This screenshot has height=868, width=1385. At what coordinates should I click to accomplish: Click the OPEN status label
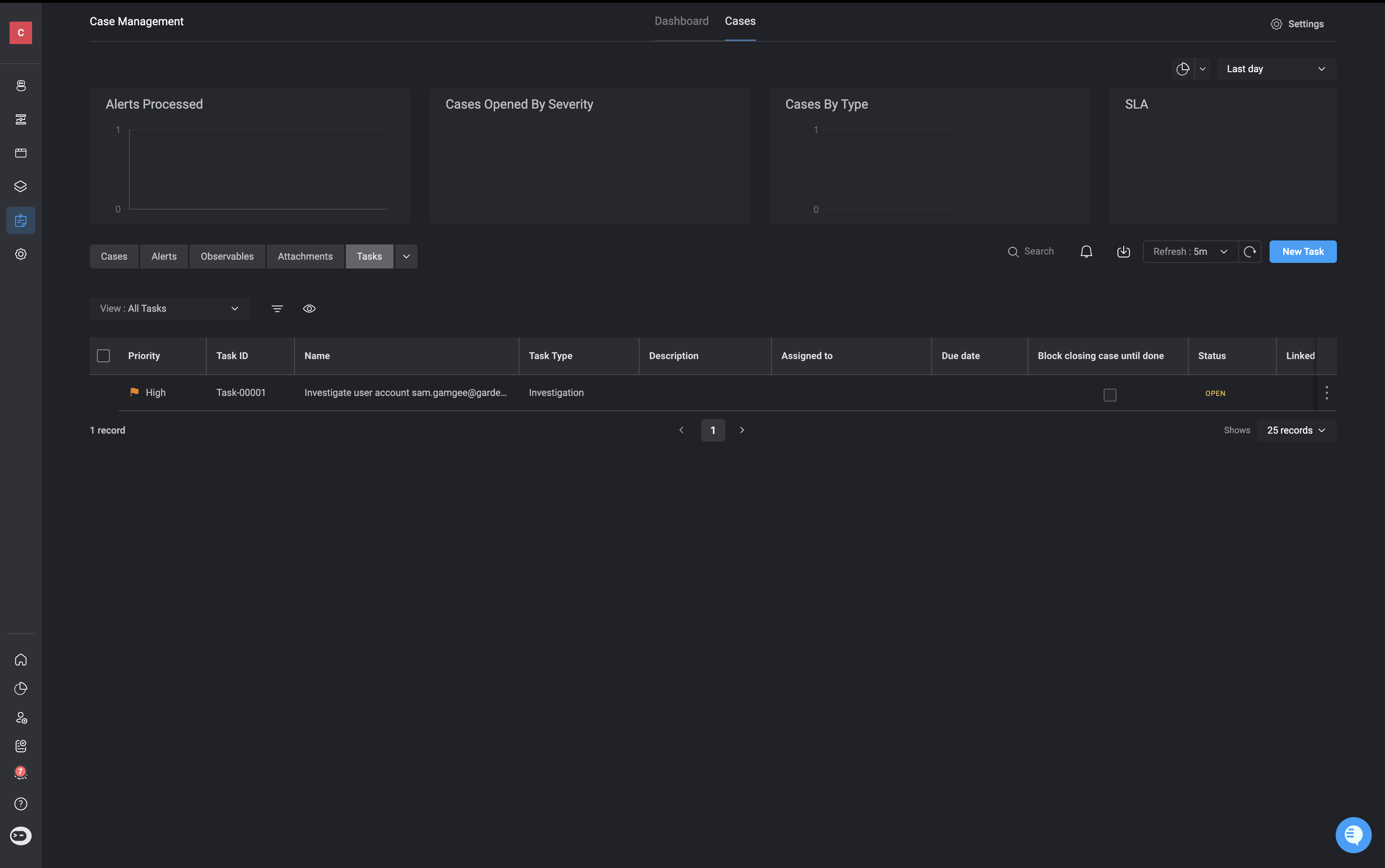click(1215, 393)
